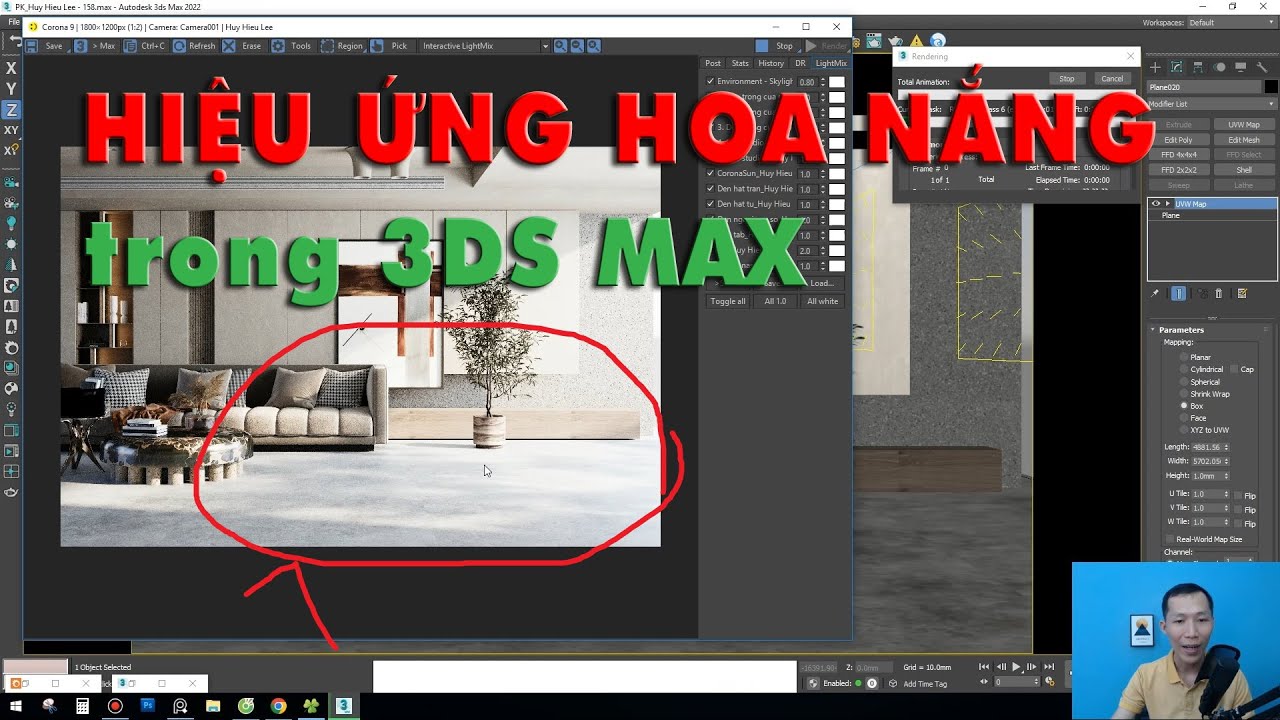Zoom in on the Corona render

[x=560, y=46]
